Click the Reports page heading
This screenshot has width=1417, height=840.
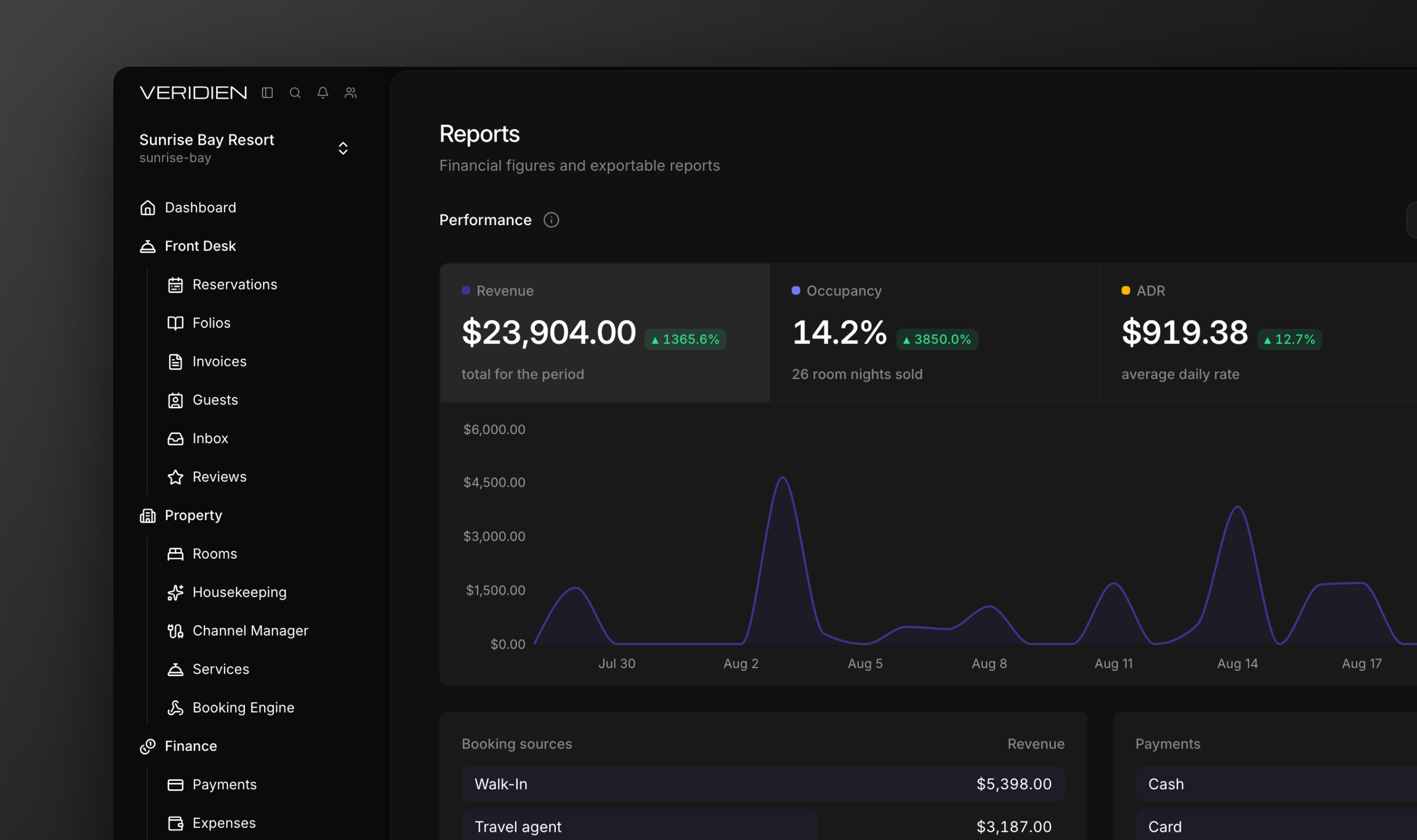point(479,134)
